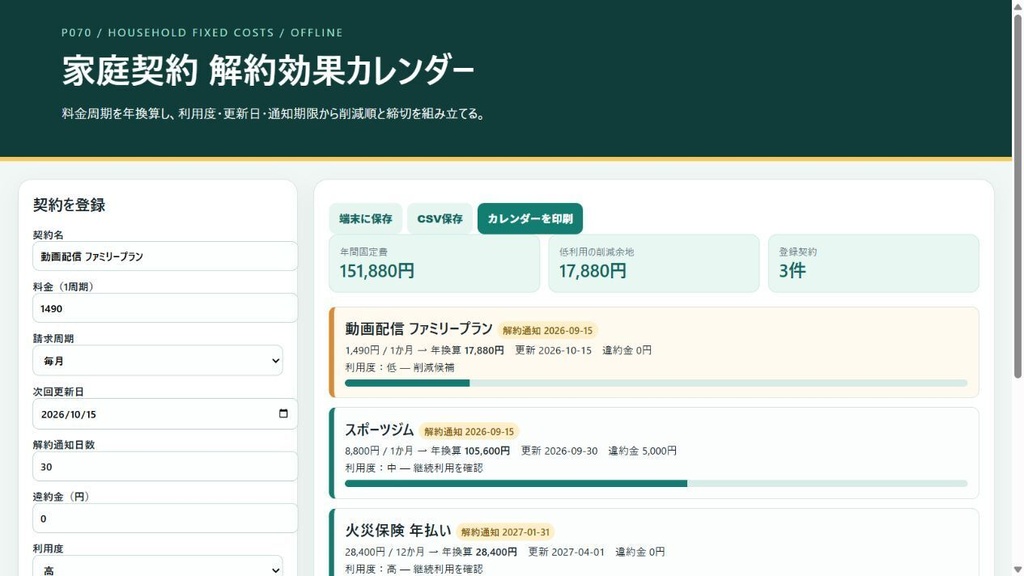Viewport: 1024px width, 576px height.
Task: Click the 利用度：中 — 継続利用を確認 text
Action: (414, 468)
